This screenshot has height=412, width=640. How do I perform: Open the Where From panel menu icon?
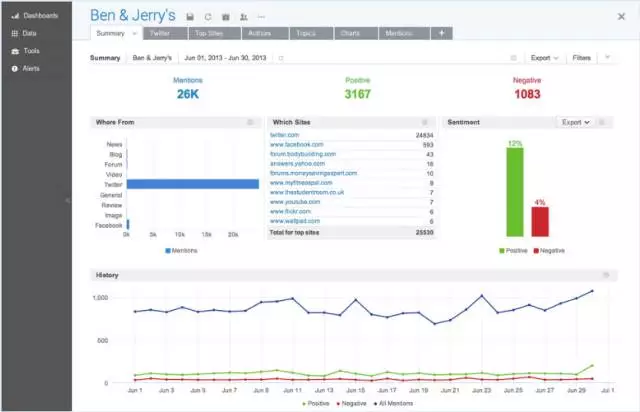(250, 122)
